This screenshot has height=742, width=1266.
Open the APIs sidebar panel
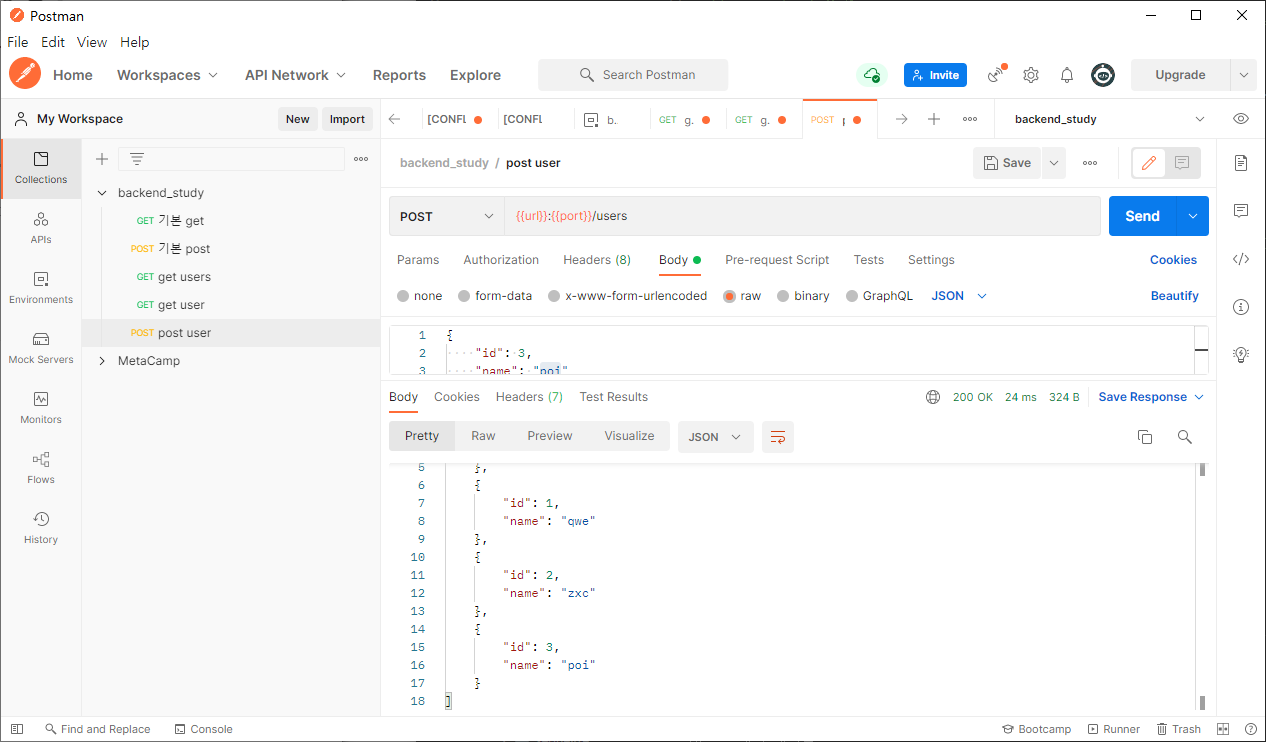(41, 228)
